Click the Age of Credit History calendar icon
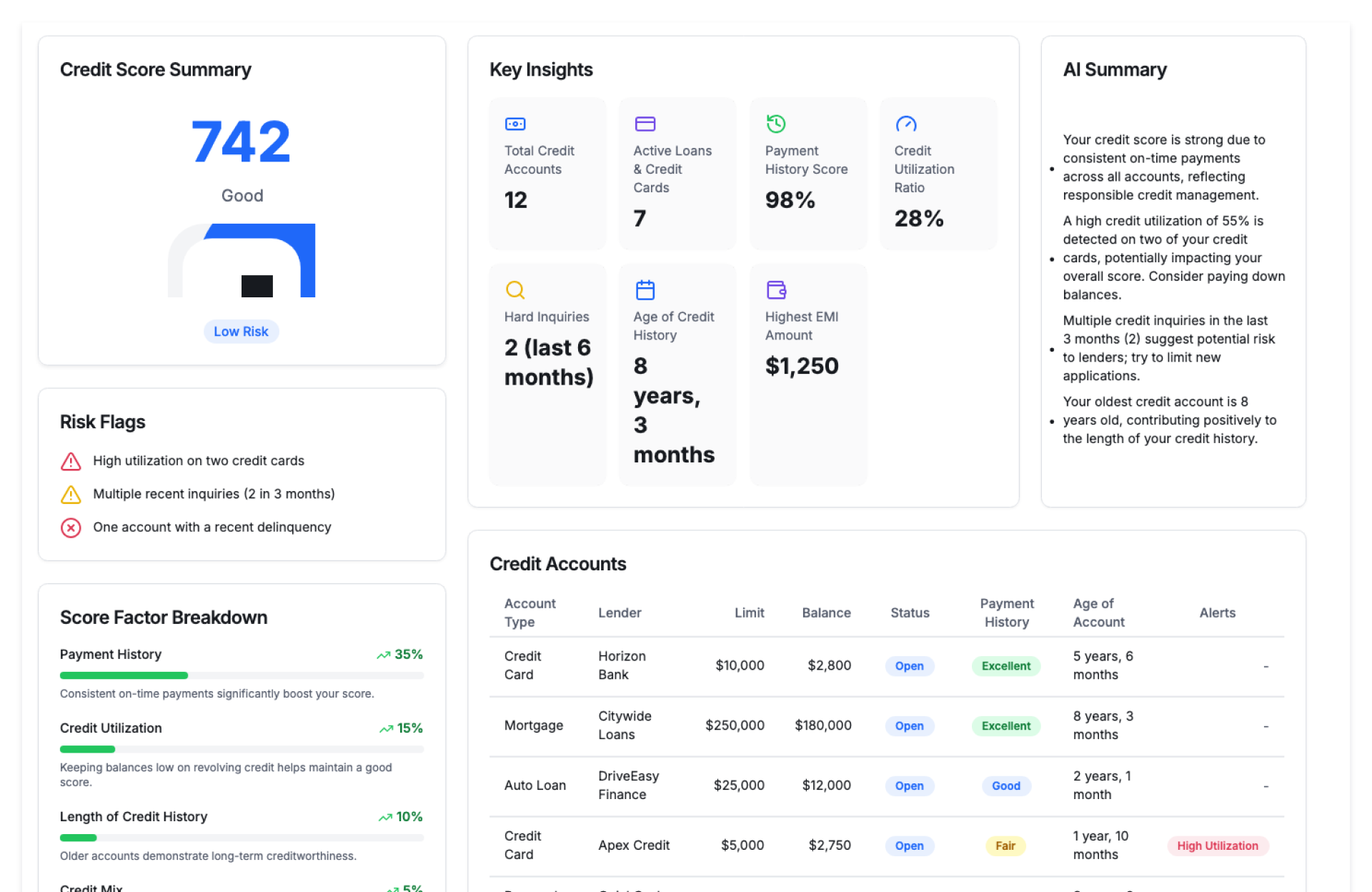The image size is (1372, 892). (x=645, y=289)
